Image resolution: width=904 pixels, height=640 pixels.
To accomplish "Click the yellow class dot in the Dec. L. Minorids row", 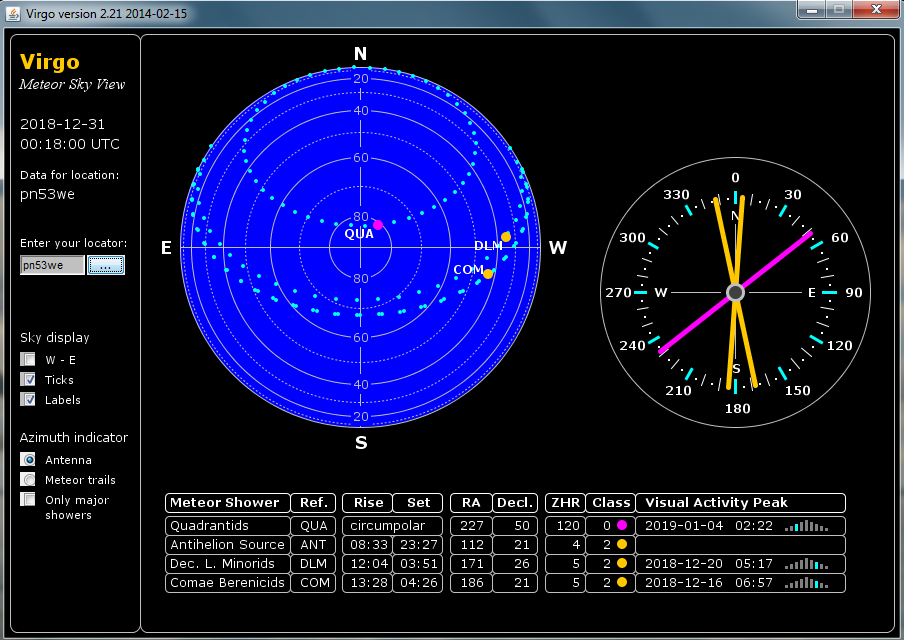I will (x=622, y=563).
